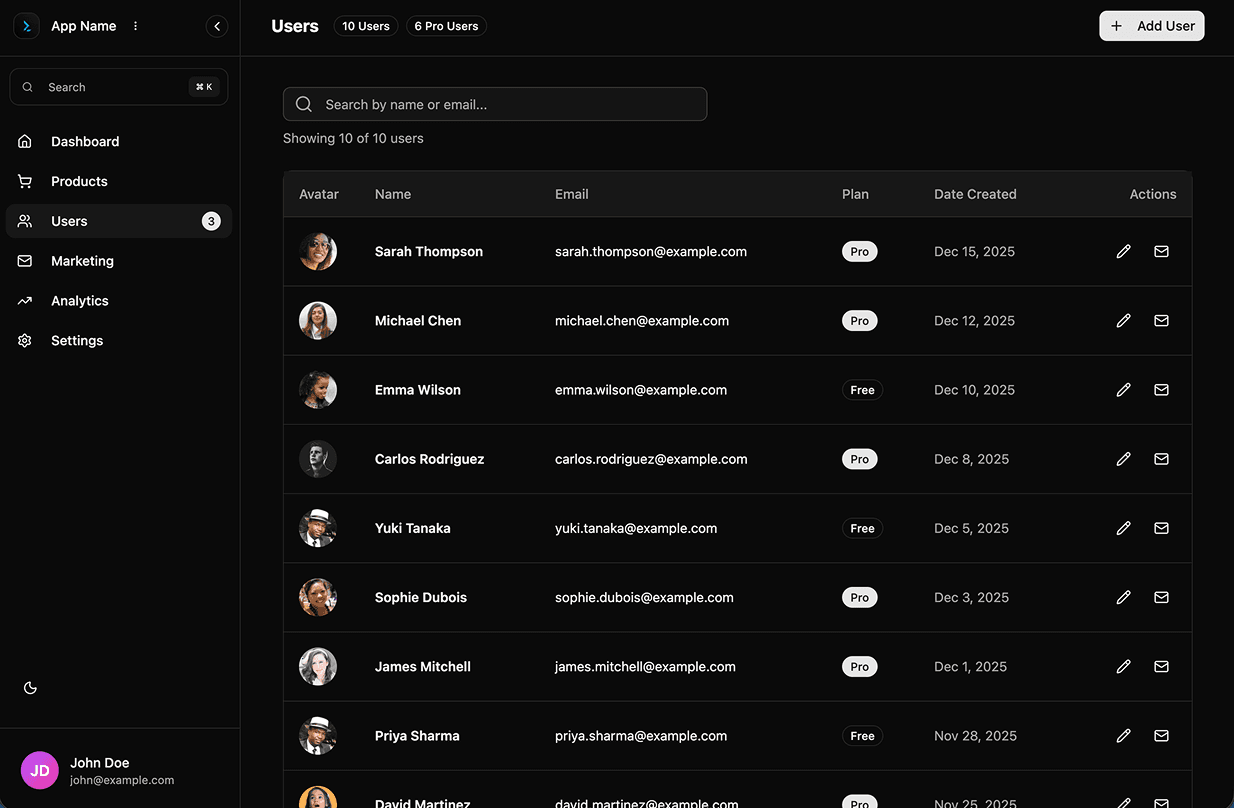This screenshot has height=808, width=1234.
Task: Open Marketing via its envelope icon
Action: pyautogui.click(x=24, y=260)
